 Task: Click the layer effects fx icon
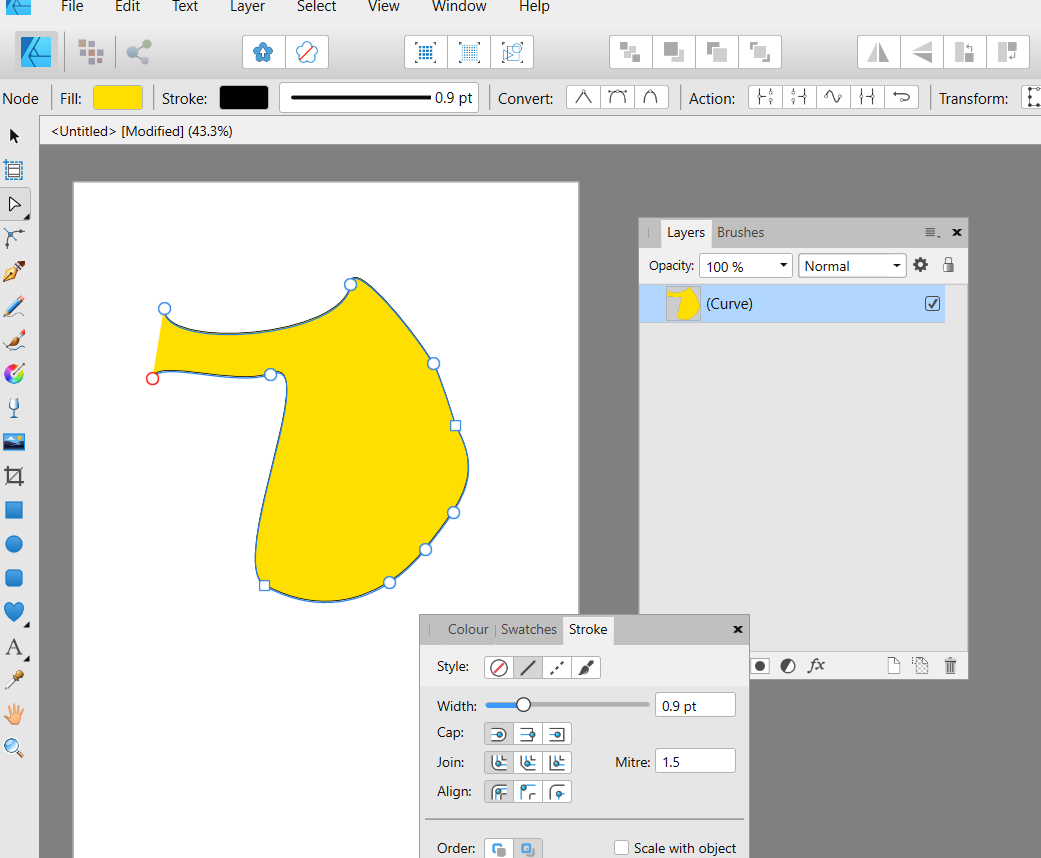[x=816, y=665]
